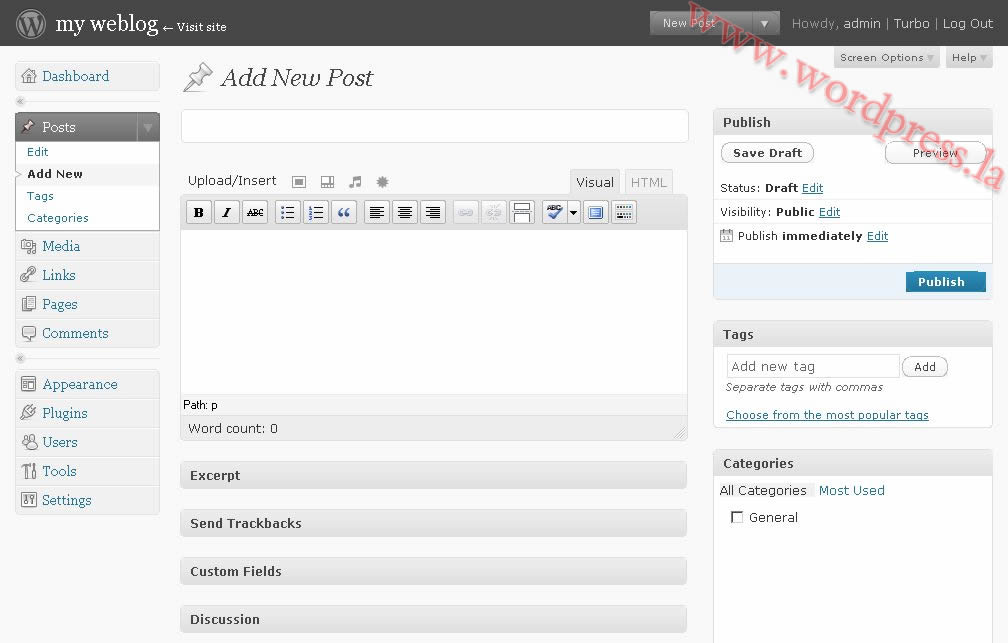The width and height of the screenshot is (1008, 643).
Task: Click the WordPress logo icon
Action: point(30,23)
